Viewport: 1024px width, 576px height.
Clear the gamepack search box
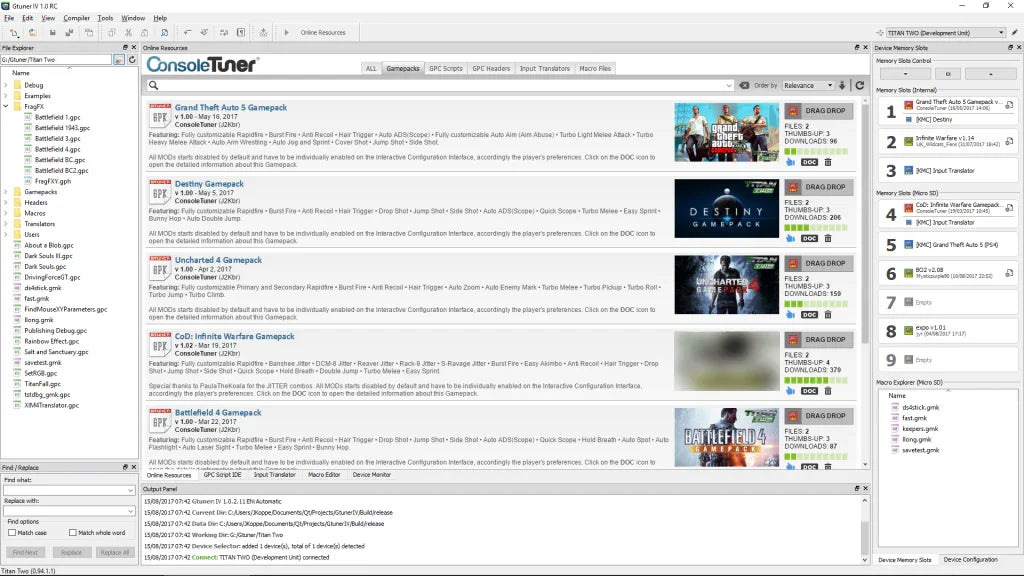(744, 86)
